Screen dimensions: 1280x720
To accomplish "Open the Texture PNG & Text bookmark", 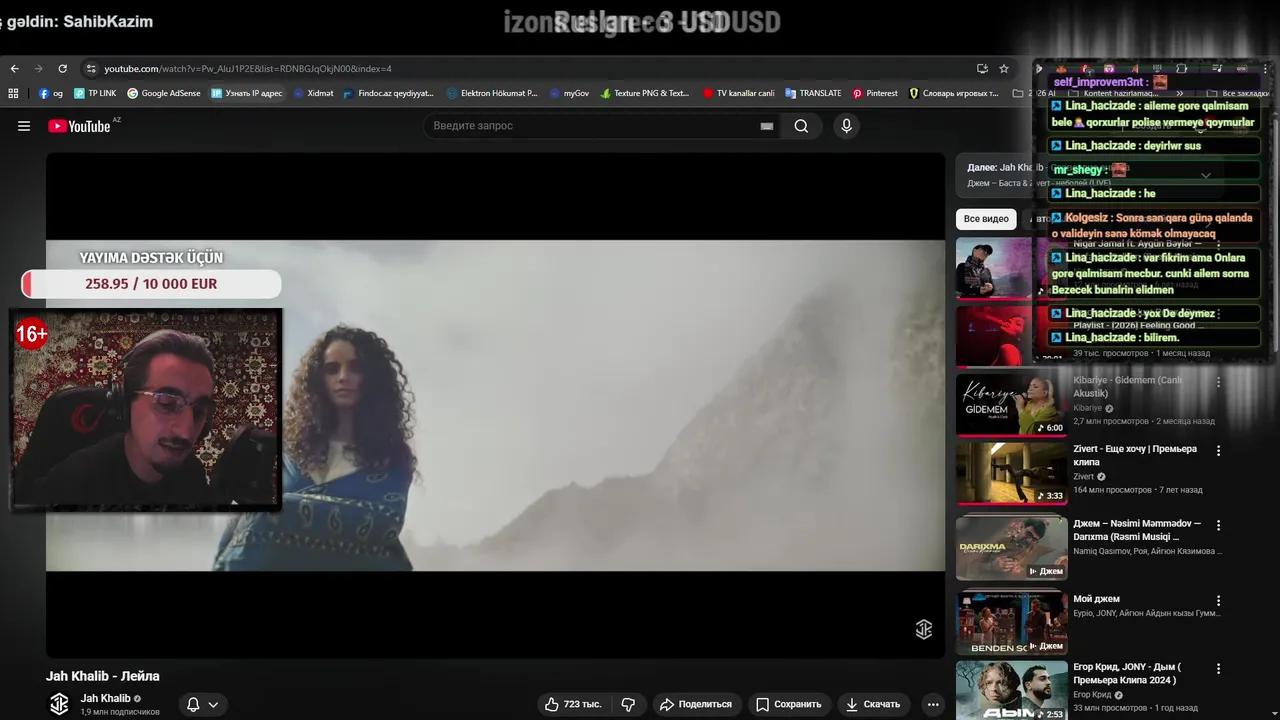I will point(645,93).
